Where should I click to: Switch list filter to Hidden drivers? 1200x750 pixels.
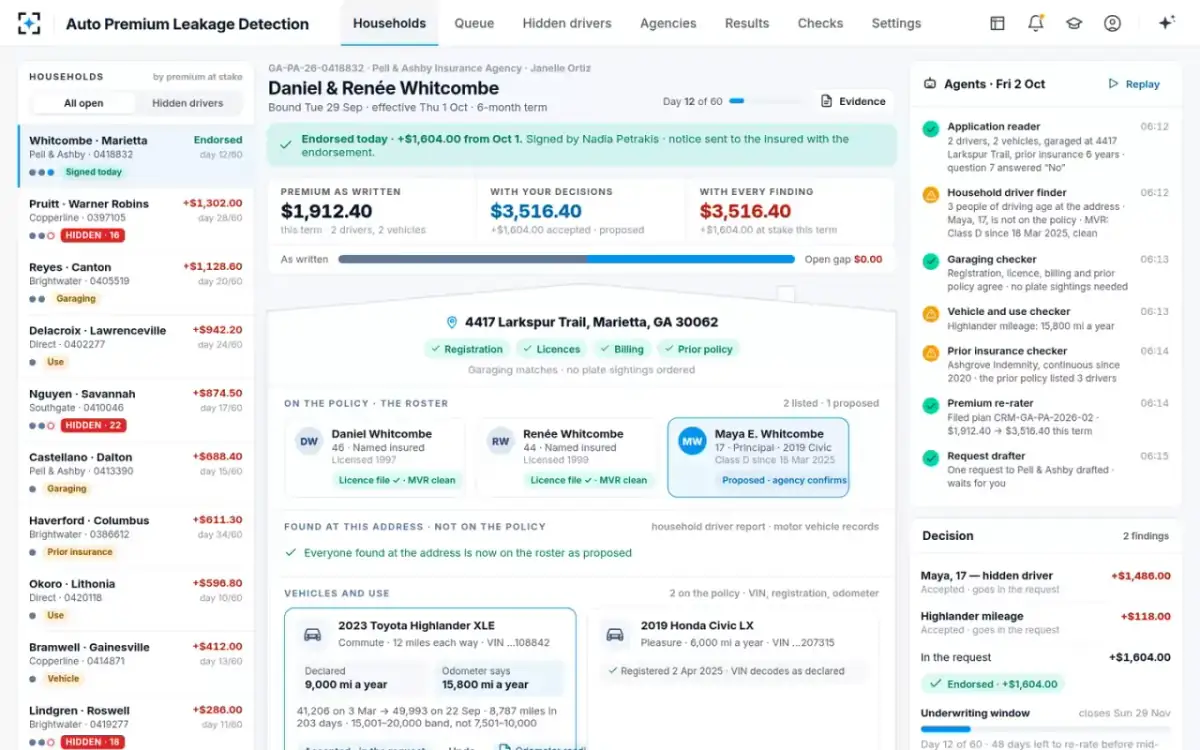point(187,103)
